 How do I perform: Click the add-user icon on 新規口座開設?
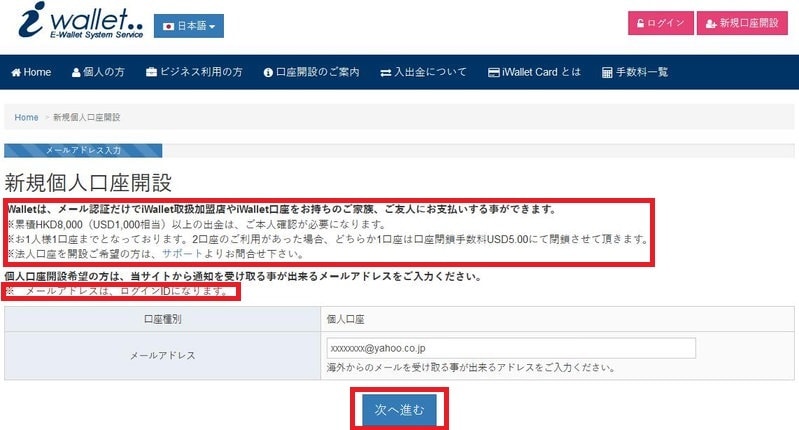[711, 23]
